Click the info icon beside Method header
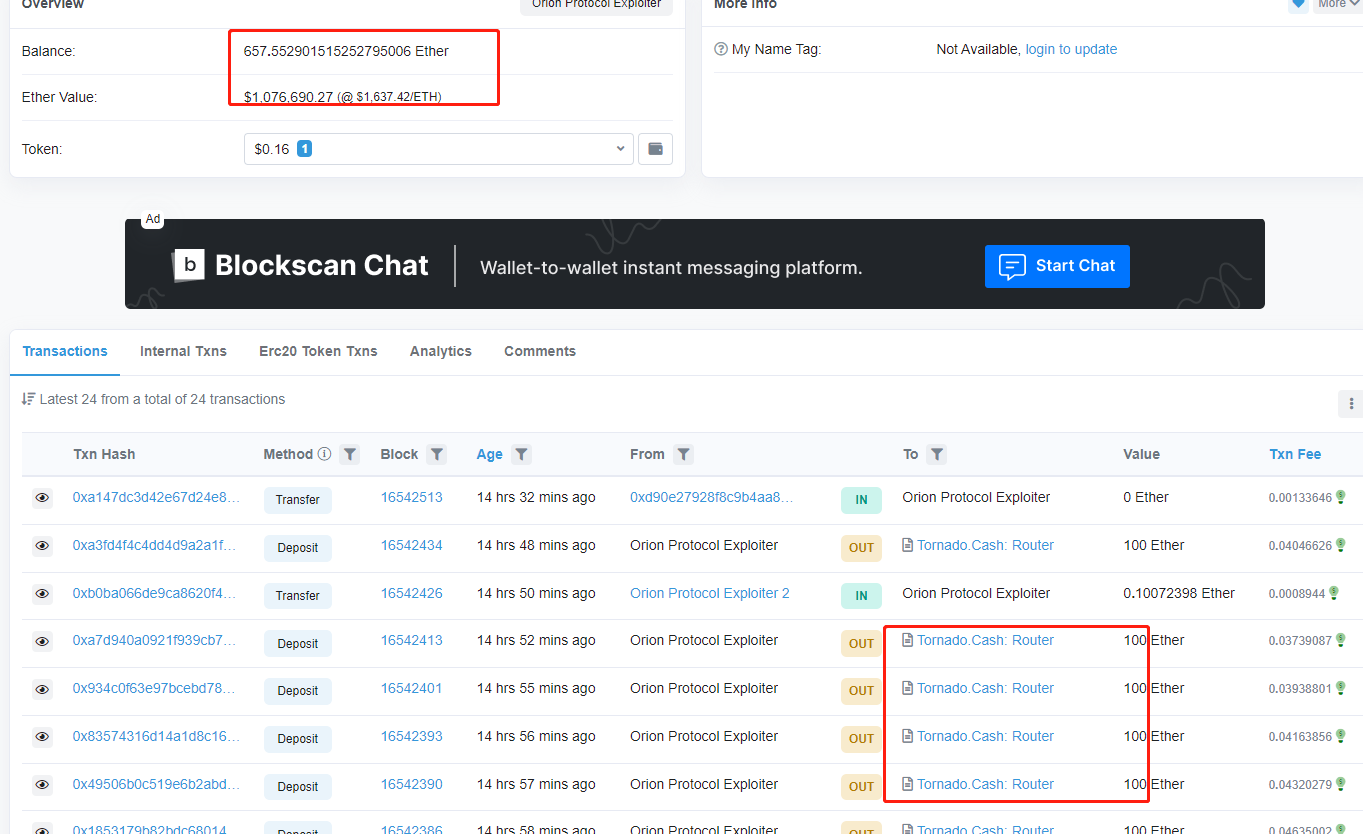Image resolution: width=1363 pixels, height=834 pixels. click(x=324, y=454)
